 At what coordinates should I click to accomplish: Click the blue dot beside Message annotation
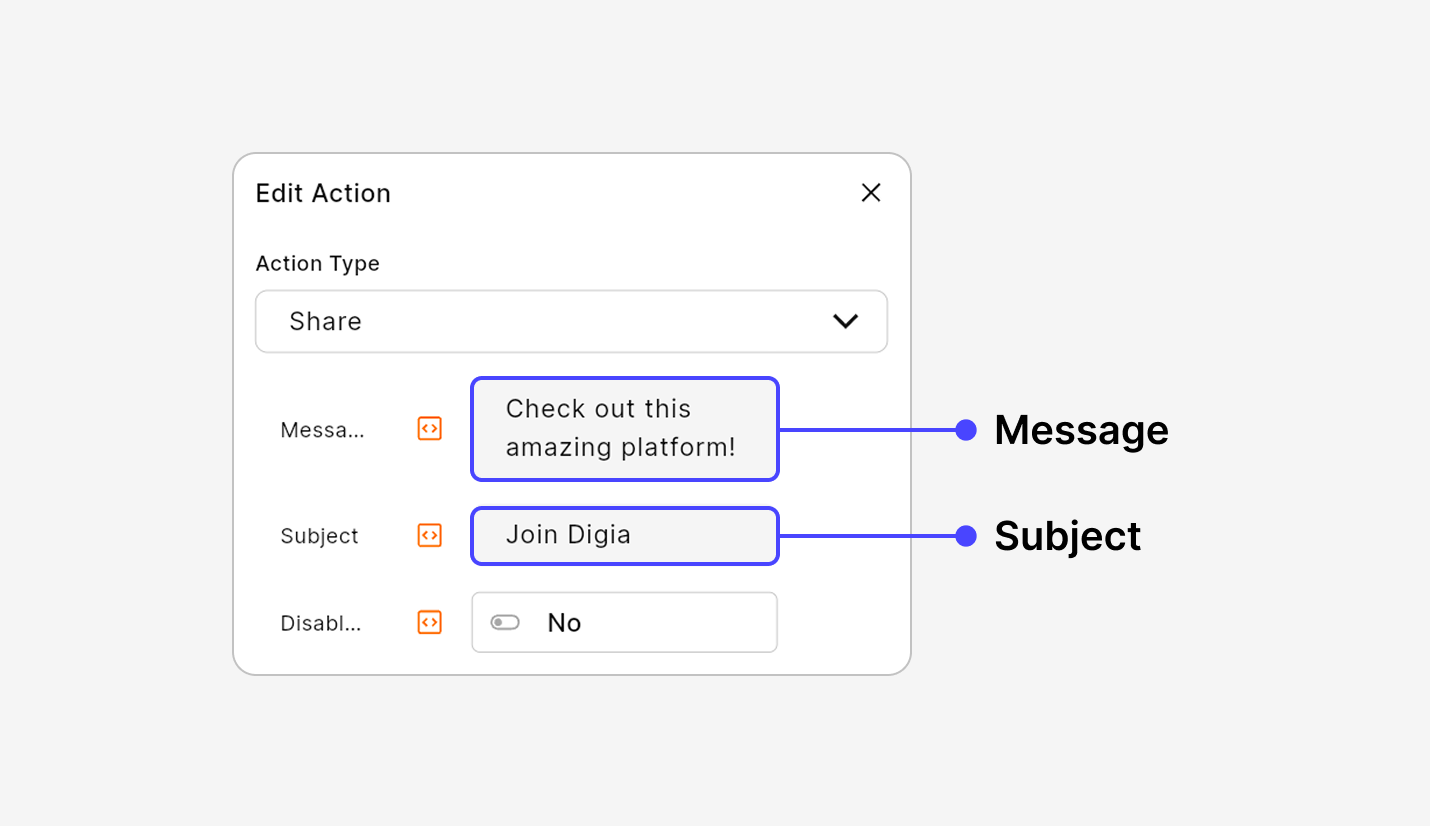pyautogui.click(x=965, y=430)
